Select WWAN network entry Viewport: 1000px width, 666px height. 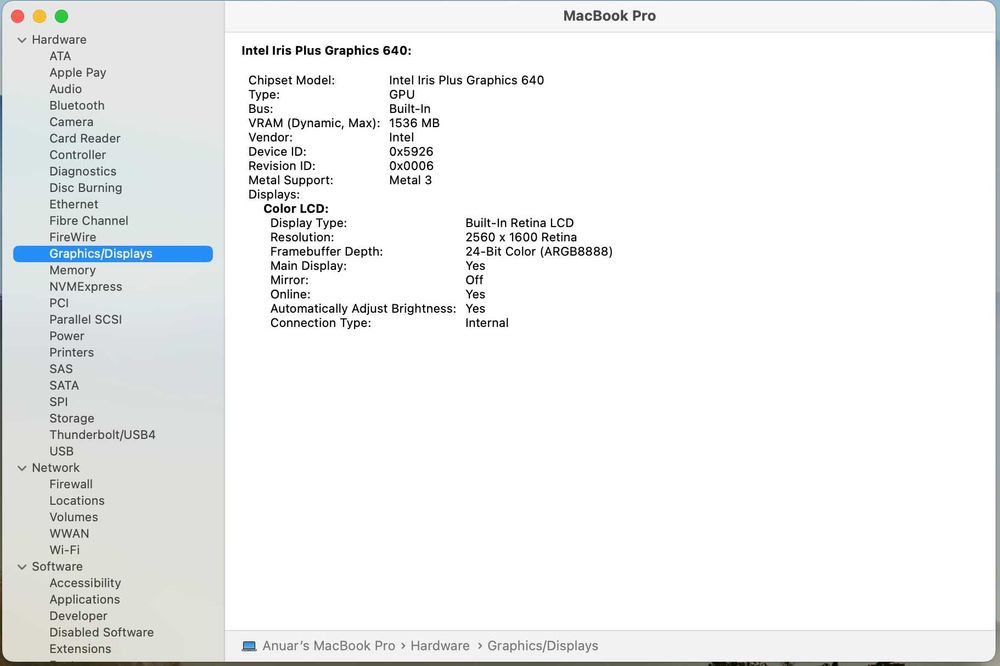[x=70, y=534]
